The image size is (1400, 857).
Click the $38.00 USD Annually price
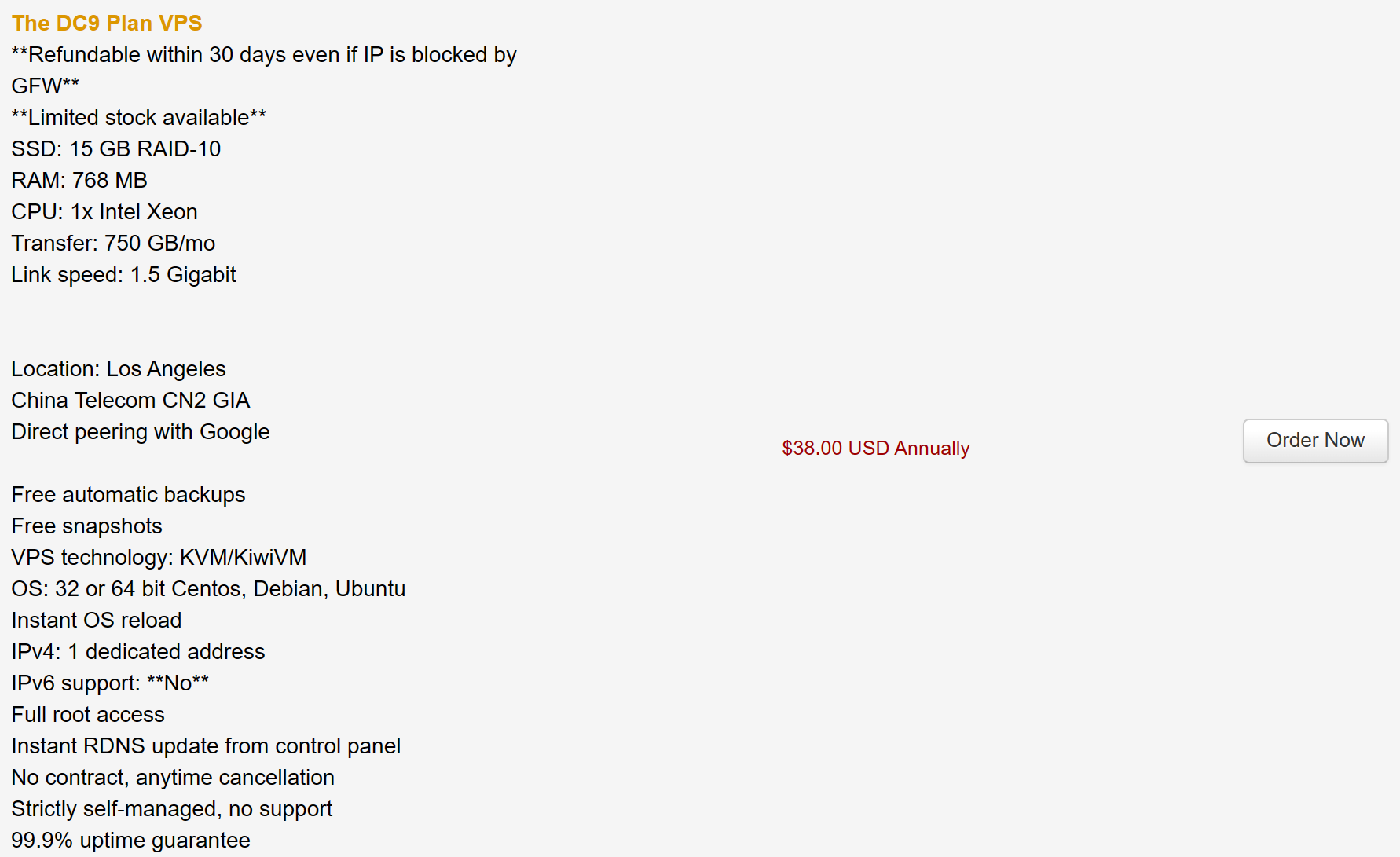click(875, 448)
